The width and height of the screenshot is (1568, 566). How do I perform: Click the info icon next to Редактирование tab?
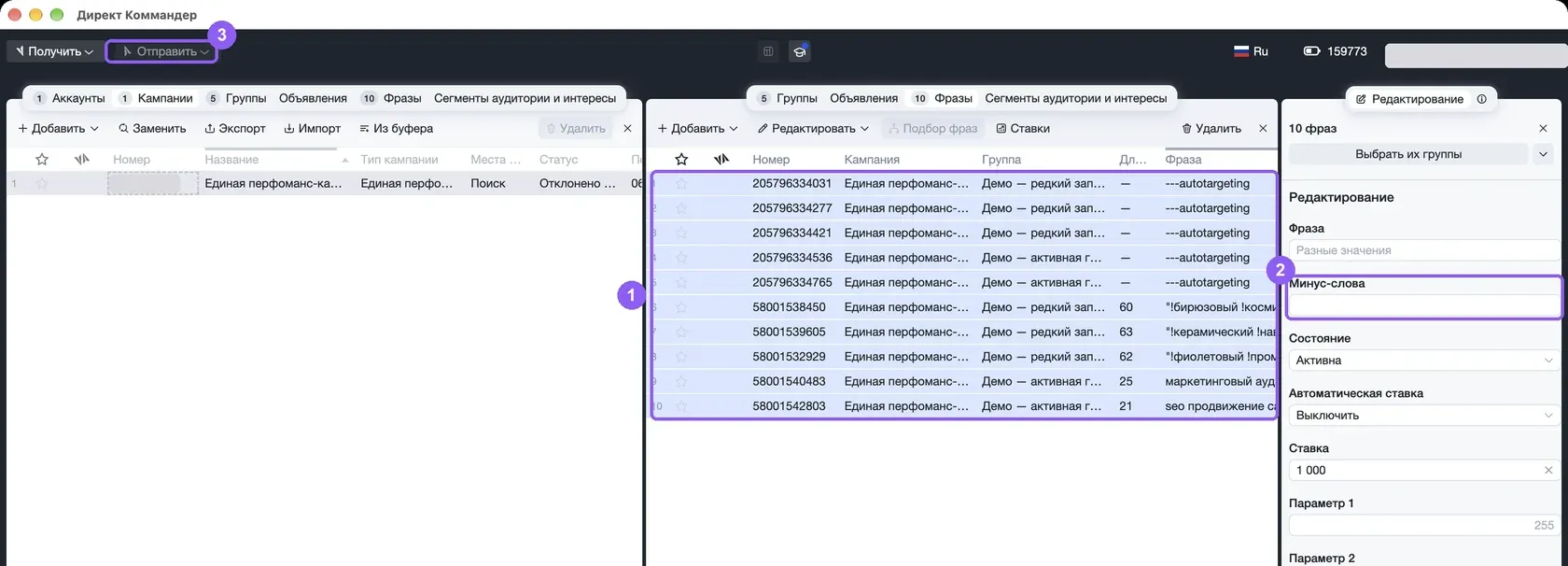click(1481, 99)
